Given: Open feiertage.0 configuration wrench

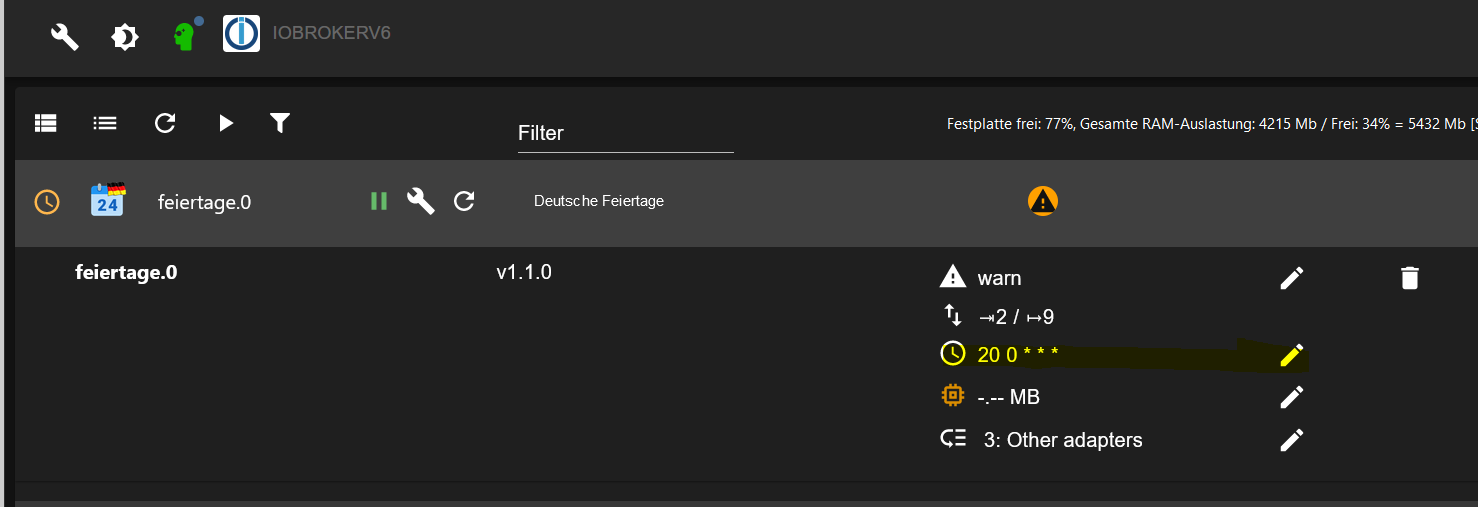Looking at the screenshot, I should coord(421,201).
